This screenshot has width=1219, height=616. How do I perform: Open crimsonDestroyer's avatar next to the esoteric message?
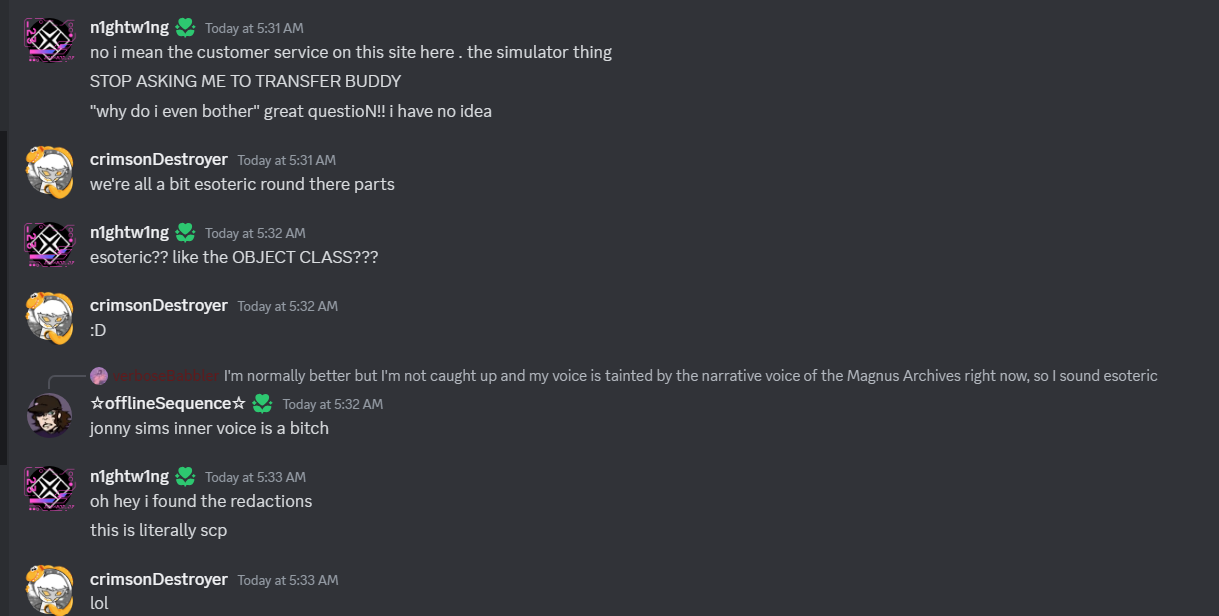pos(49,172)
